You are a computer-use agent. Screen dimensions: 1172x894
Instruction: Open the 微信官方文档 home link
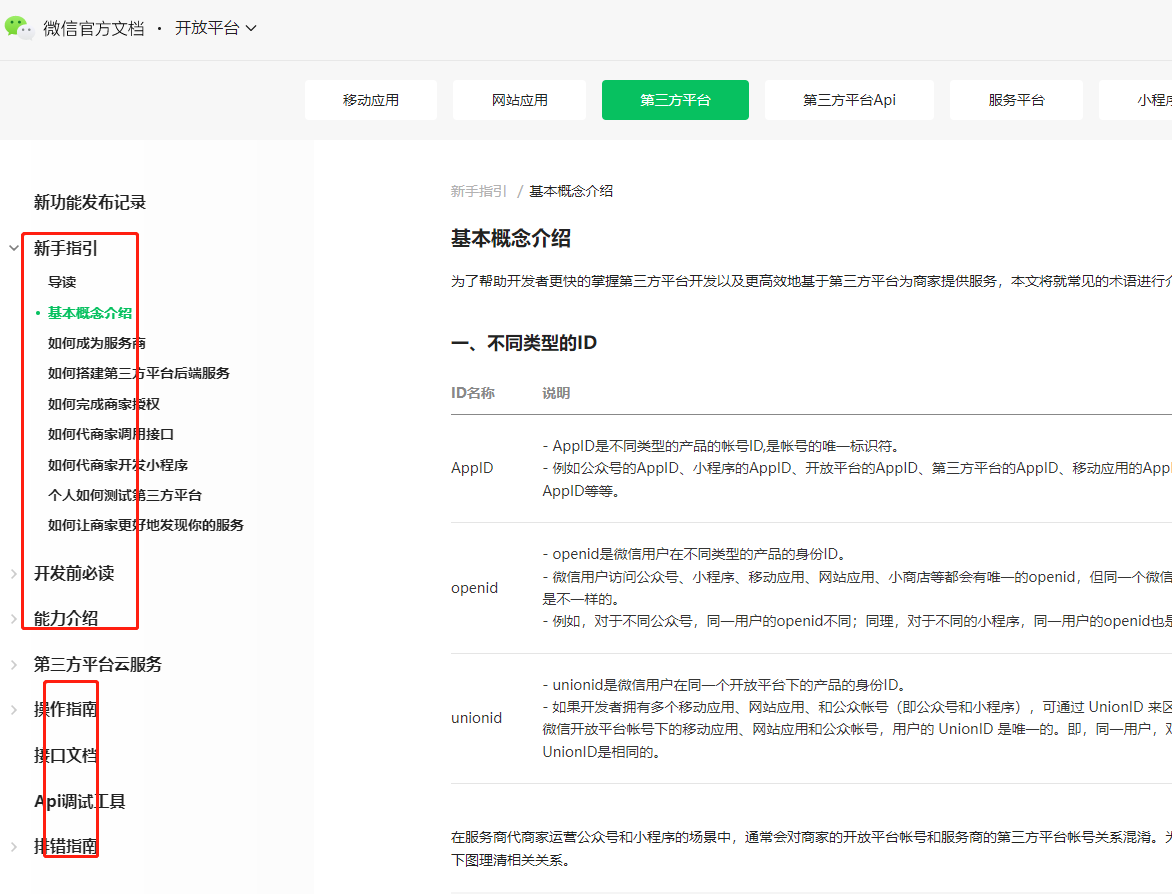coord(93,28)
